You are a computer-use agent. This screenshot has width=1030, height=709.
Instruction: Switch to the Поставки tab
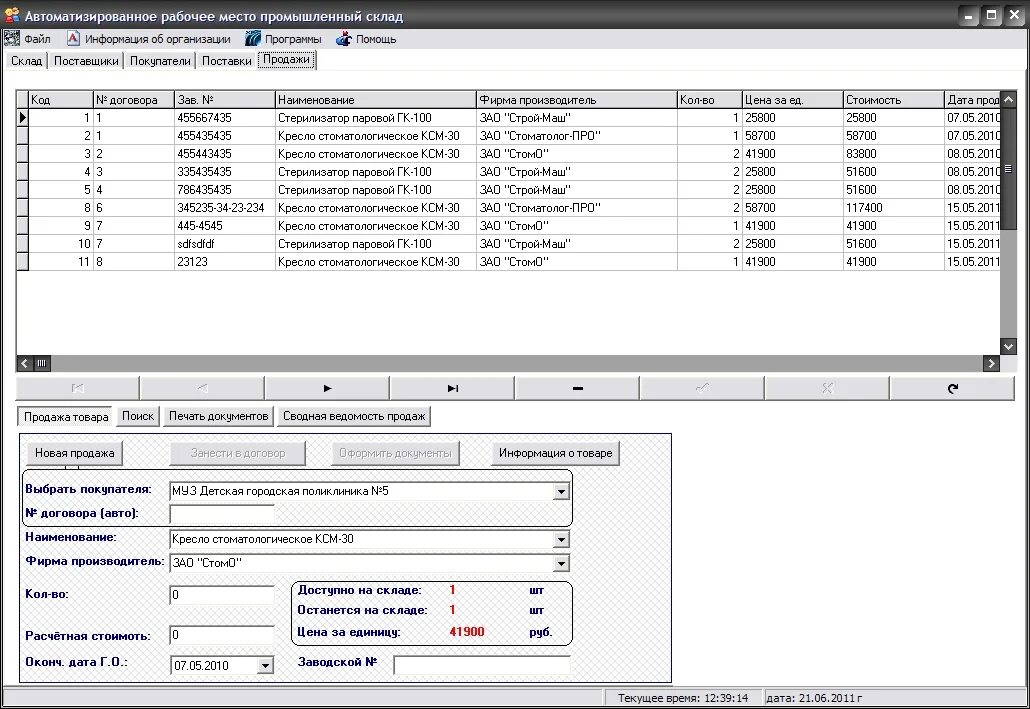(x=227, y=61)
